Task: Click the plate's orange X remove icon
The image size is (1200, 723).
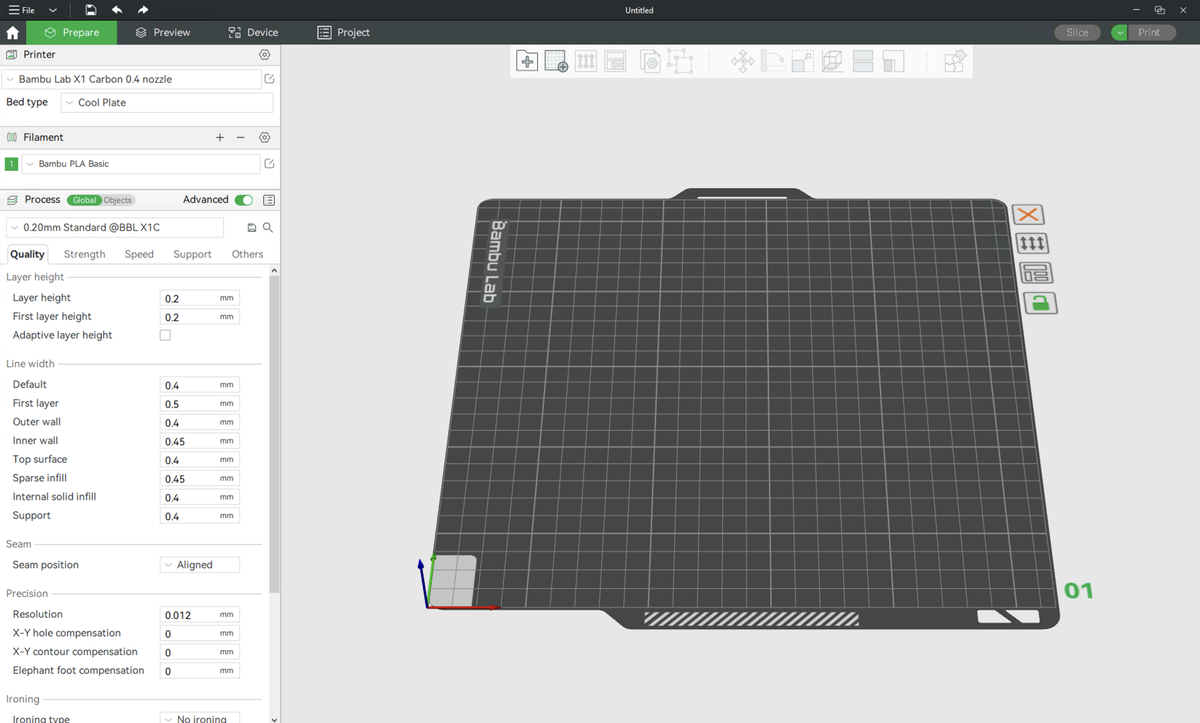Action: pos(1027,214)
